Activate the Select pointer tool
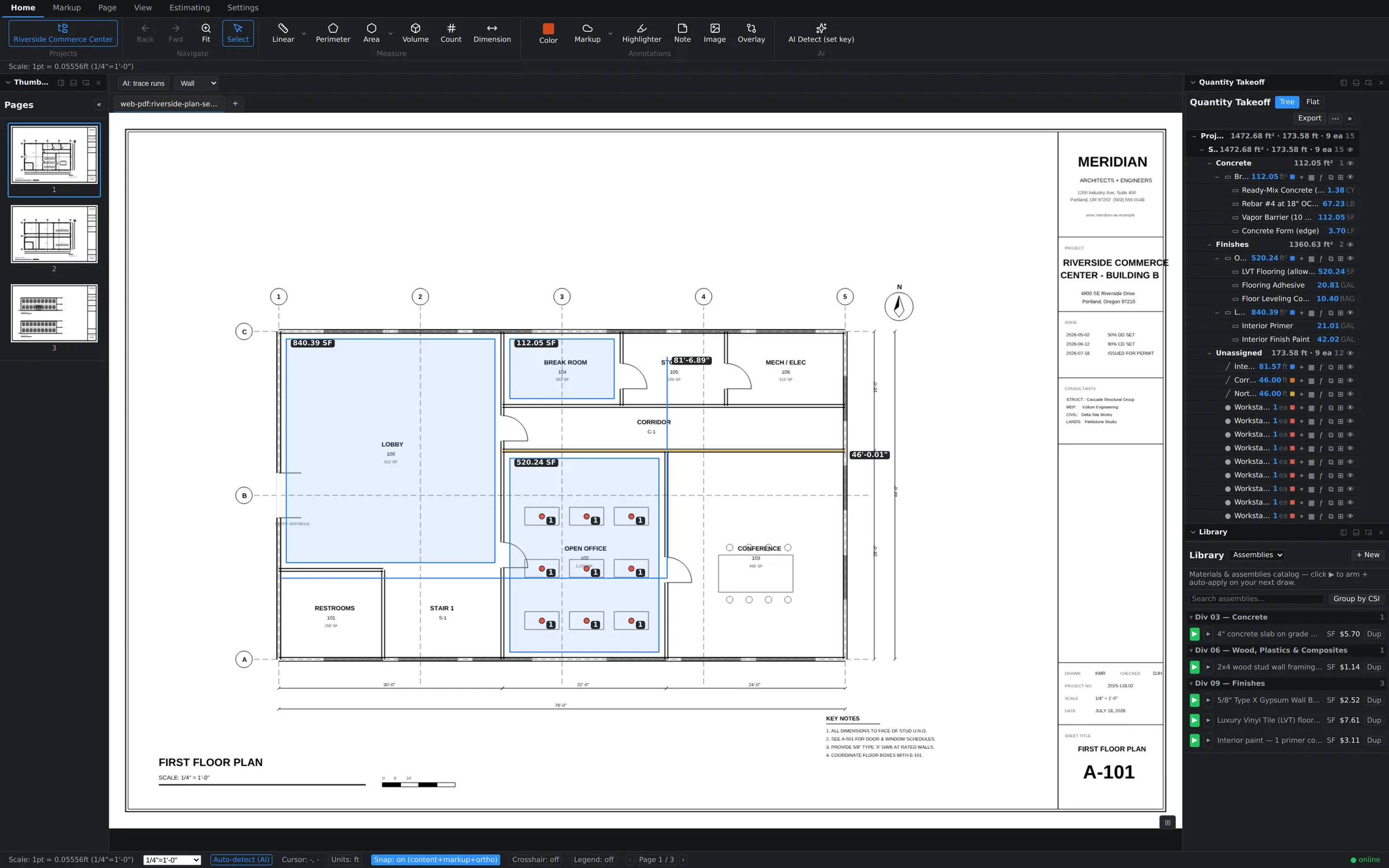The width and height of the screenshot is (1389, 868). click(238, 33)
